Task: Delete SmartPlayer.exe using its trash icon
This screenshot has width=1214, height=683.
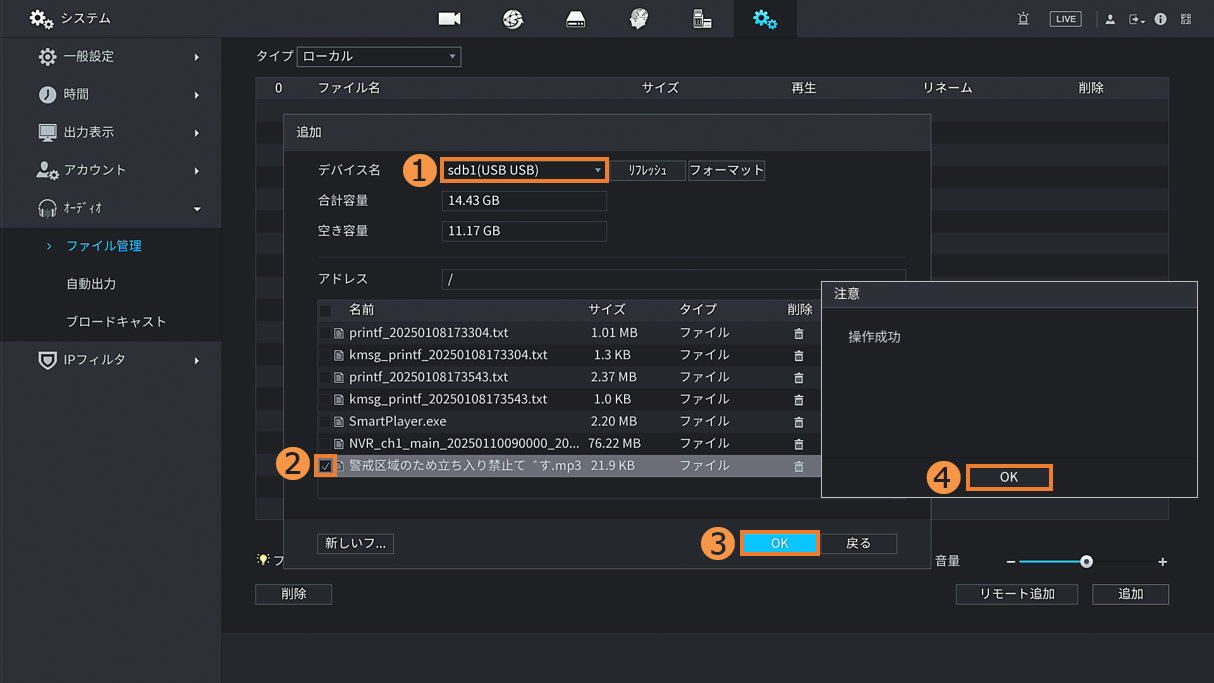Action: (798, 421)
